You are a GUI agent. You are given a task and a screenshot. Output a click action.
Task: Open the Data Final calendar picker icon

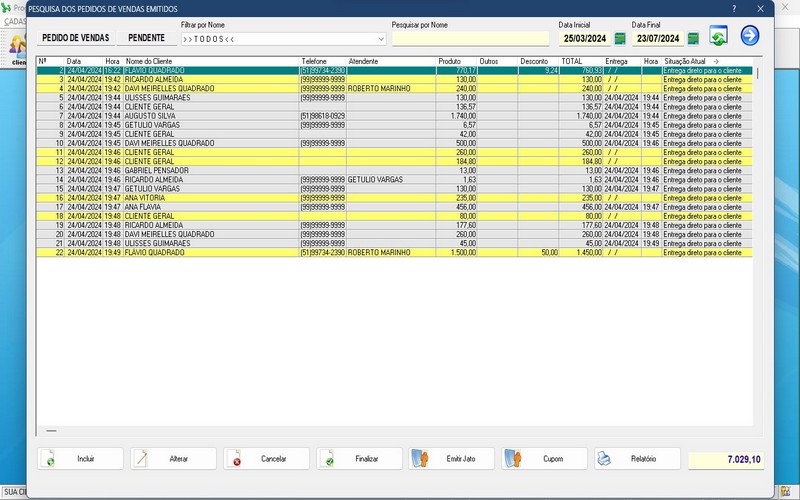pyautogui.click(x=692, y=39)
